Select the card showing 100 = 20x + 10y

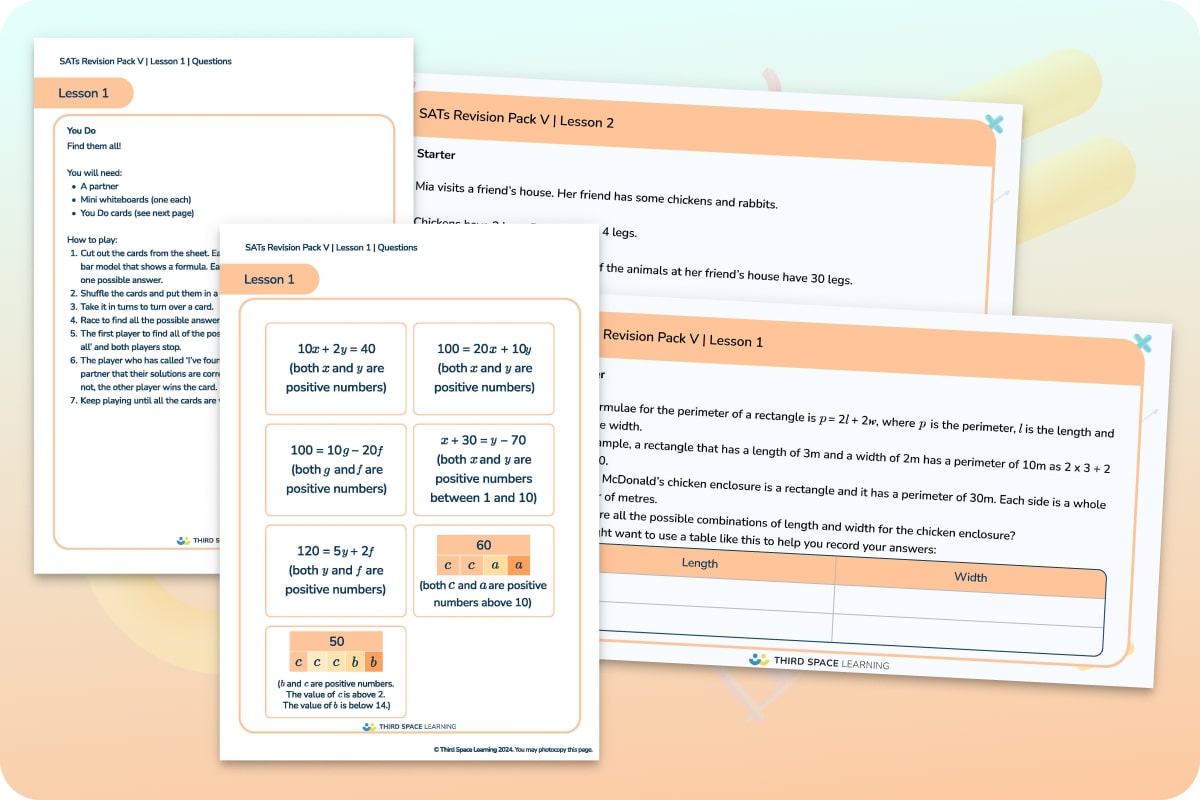pyautogui.click(x=483, y=370)
